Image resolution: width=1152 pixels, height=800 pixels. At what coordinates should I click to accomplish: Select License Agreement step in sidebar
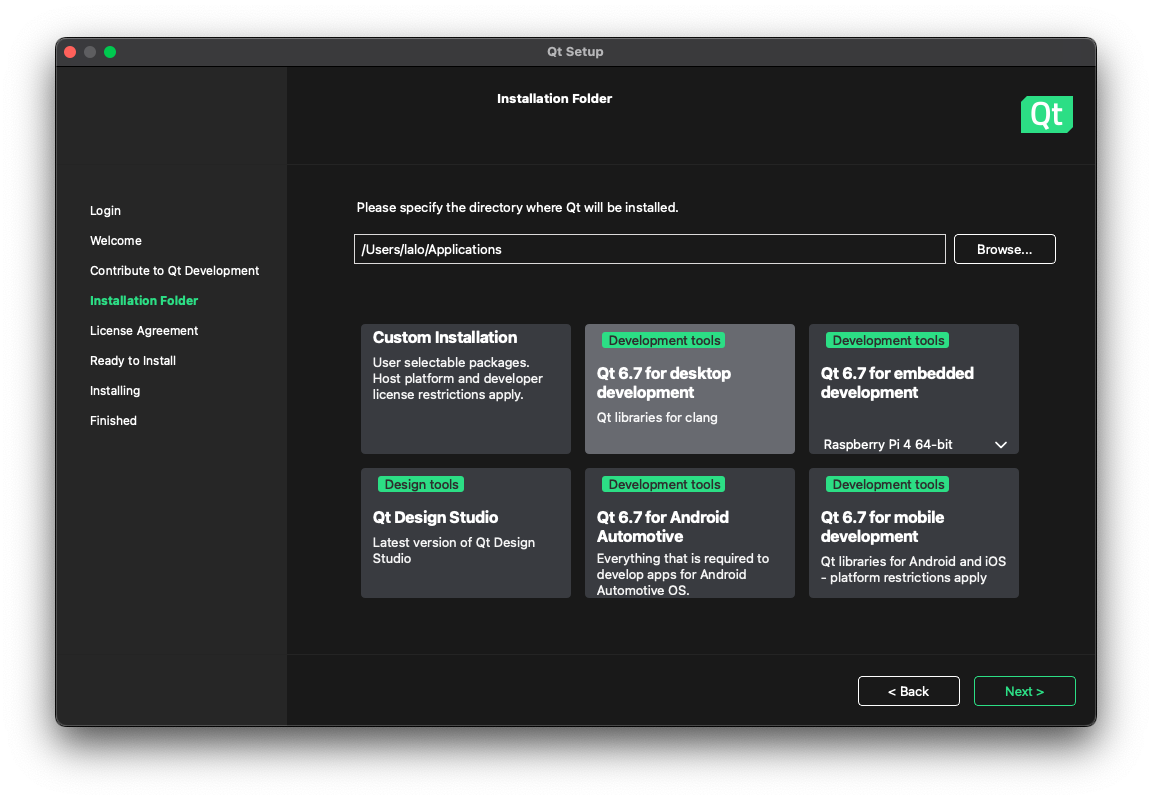click(144, 331)
